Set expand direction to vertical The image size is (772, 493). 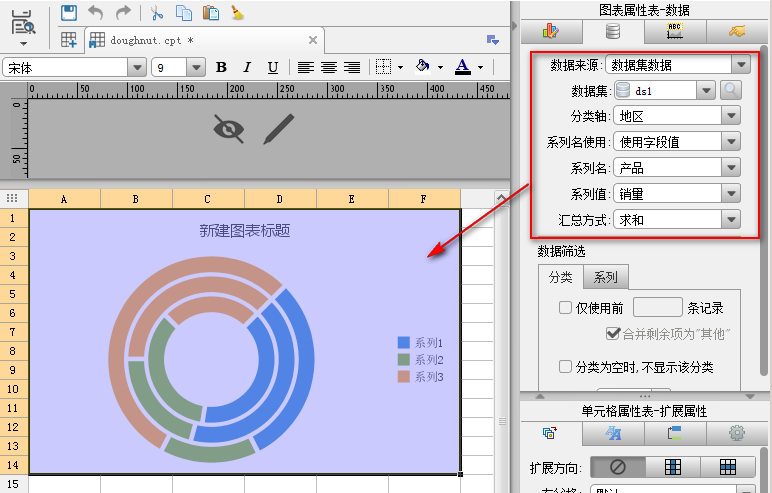673,466
